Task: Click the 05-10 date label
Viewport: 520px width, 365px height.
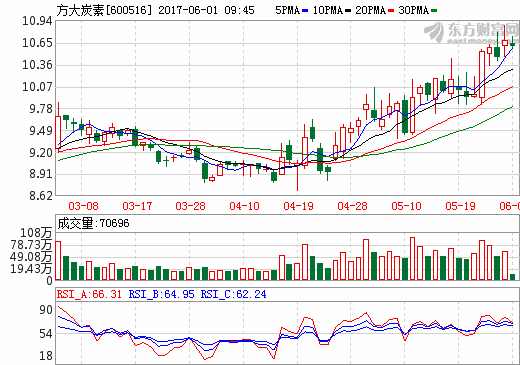Action: (406, 206)
